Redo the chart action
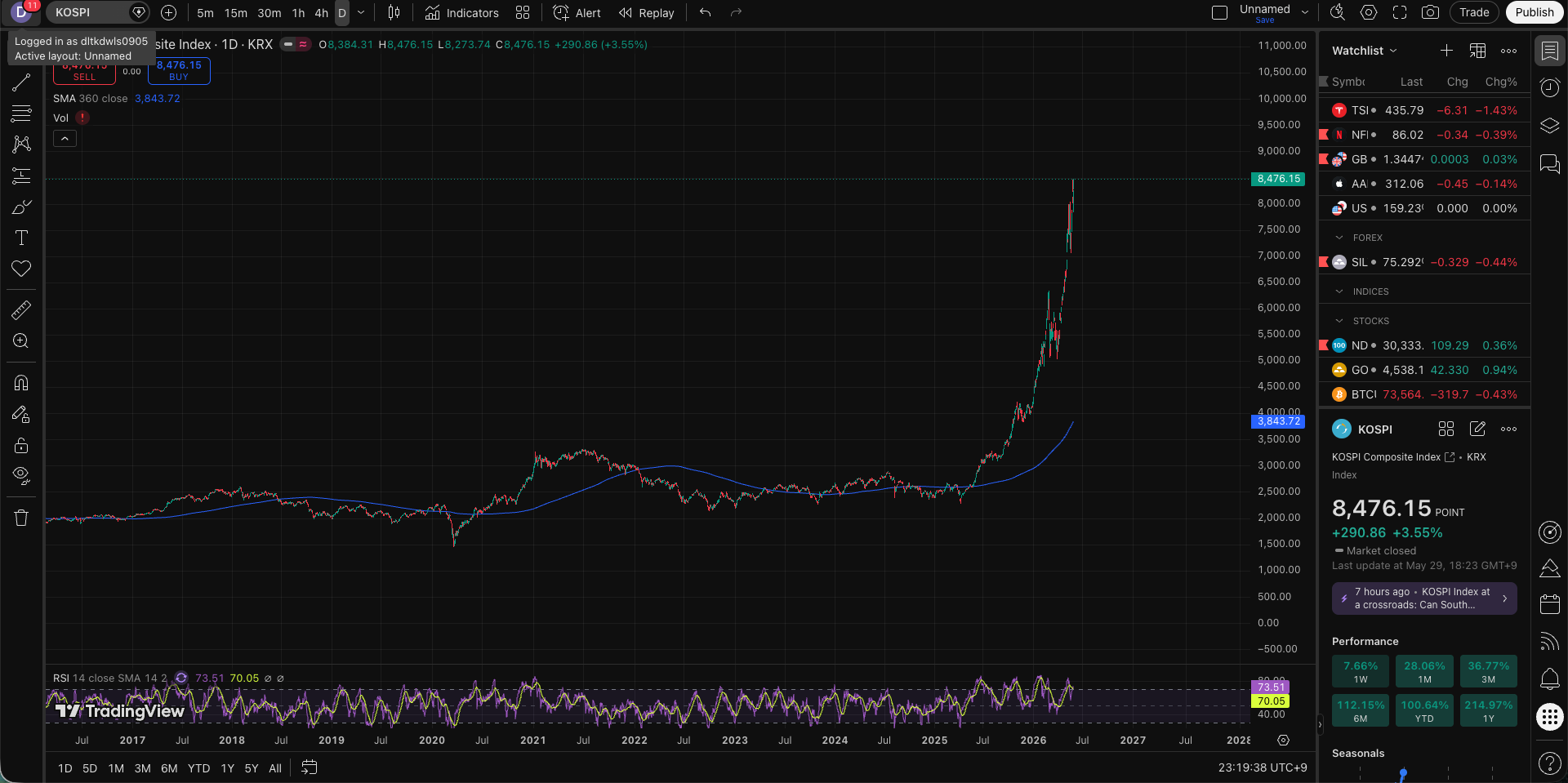The height and width of the screenshot is (783, 1568). [736, 12]
